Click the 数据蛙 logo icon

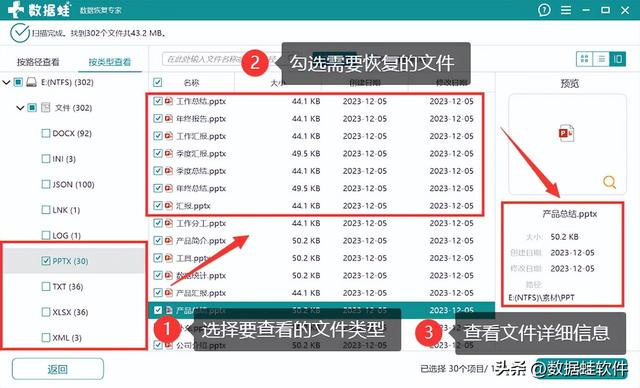coord(16,9)
